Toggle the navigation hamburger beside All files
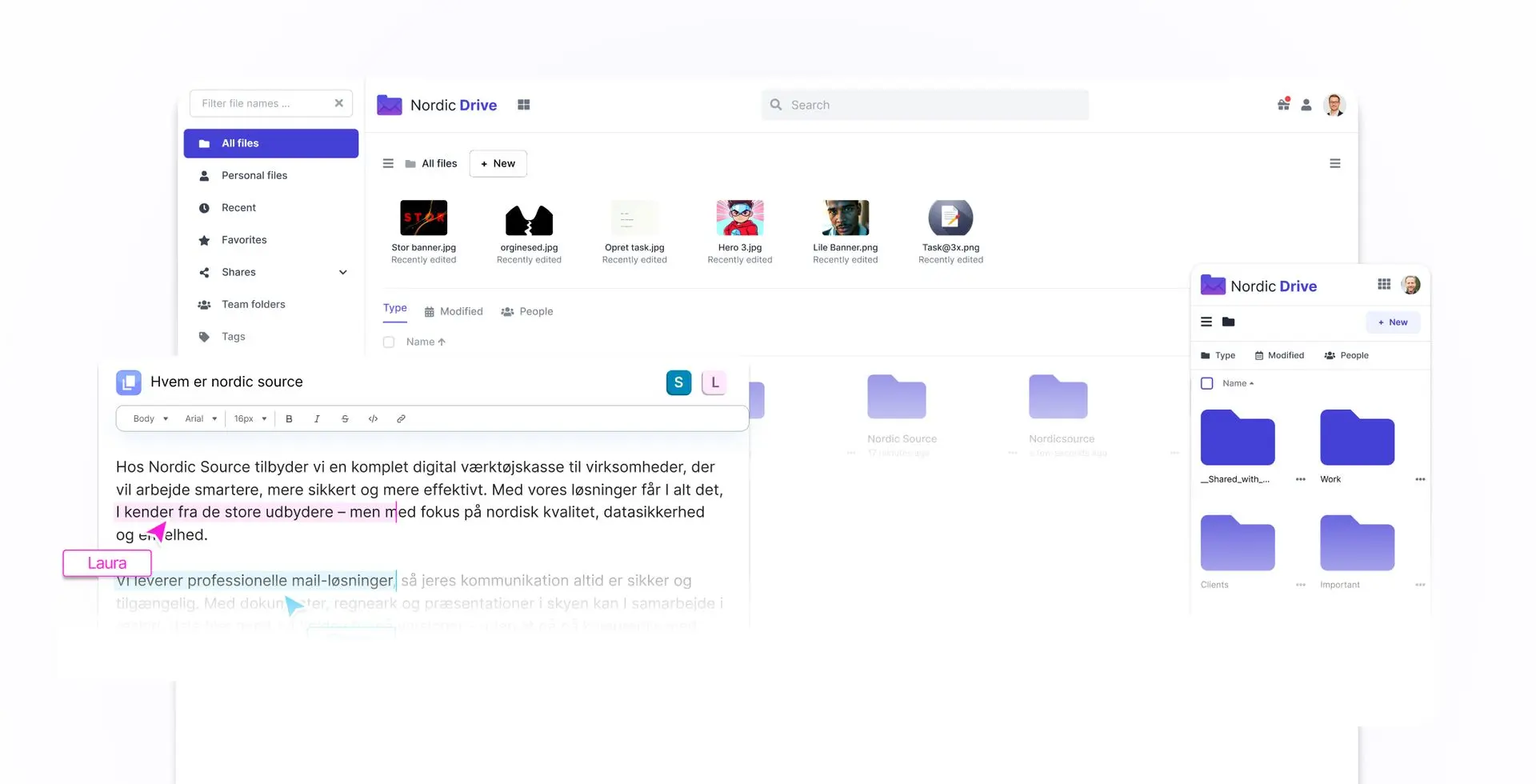This screenshot has width=1536, height=784. 388,163
